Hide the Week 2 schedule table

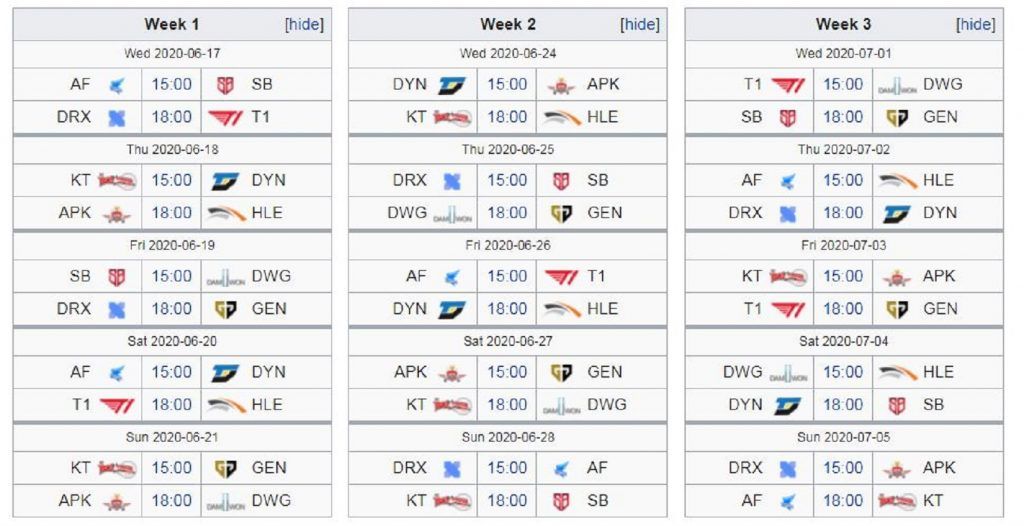pos(640,24)
